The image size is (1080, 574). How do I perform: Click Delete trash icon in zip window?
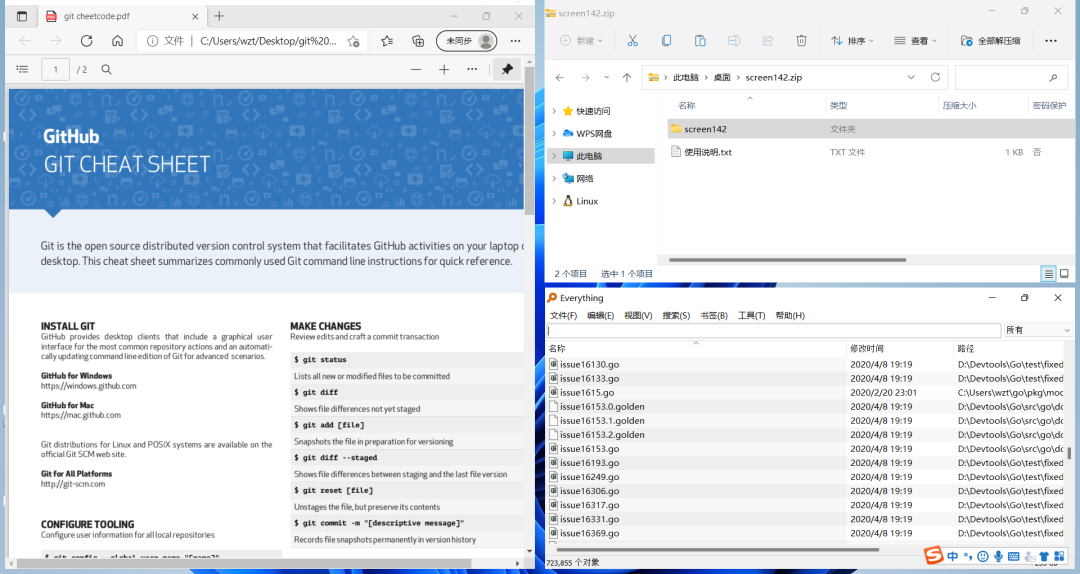pos(801,41)
